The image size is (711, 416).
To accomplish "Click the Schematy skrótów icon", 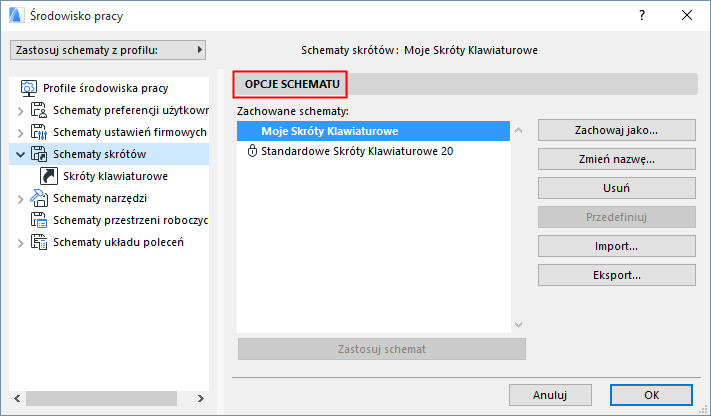I will [40, 154].
